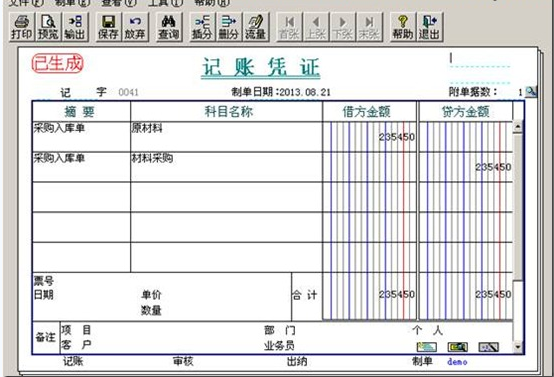The image size is (554, 377).
Task: Select the 原材料 subject cell
Action: 226,137
